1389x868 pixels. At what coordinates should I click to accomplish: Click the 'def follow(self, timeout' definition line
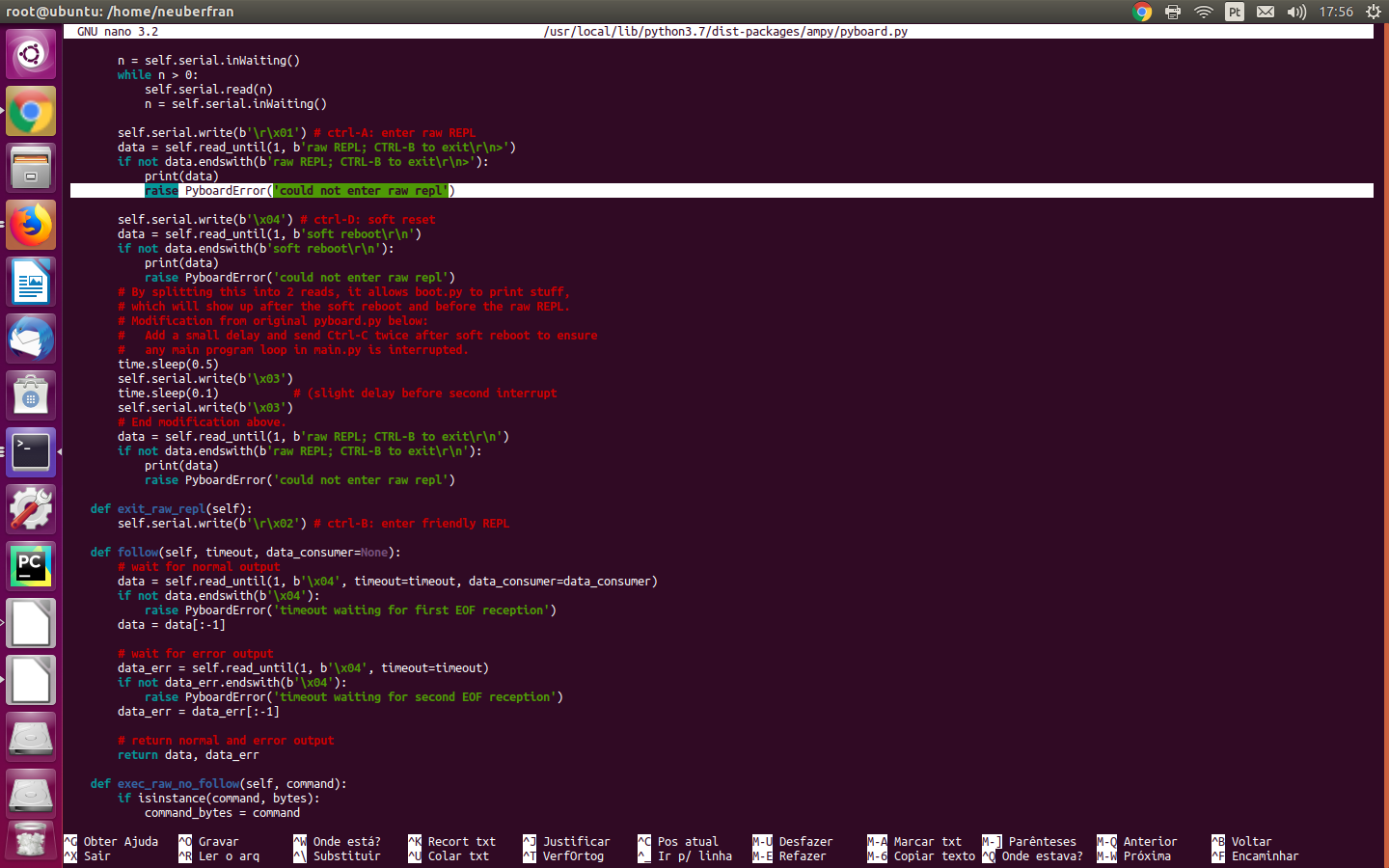[x=245, y=553]
